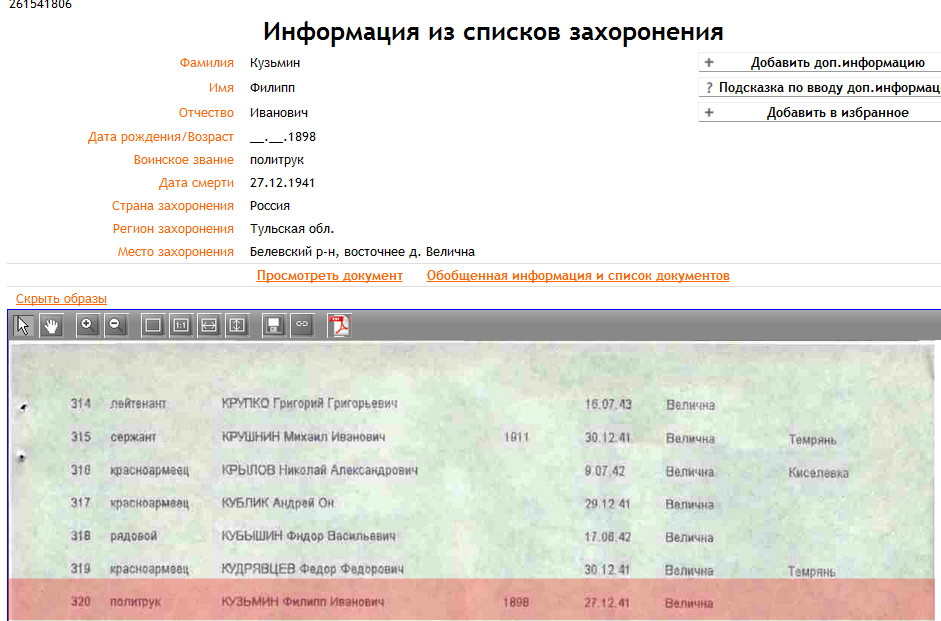This screenshot has height=621, width=941.
Task: Zoom out of the document image
Action: [115, 325]
